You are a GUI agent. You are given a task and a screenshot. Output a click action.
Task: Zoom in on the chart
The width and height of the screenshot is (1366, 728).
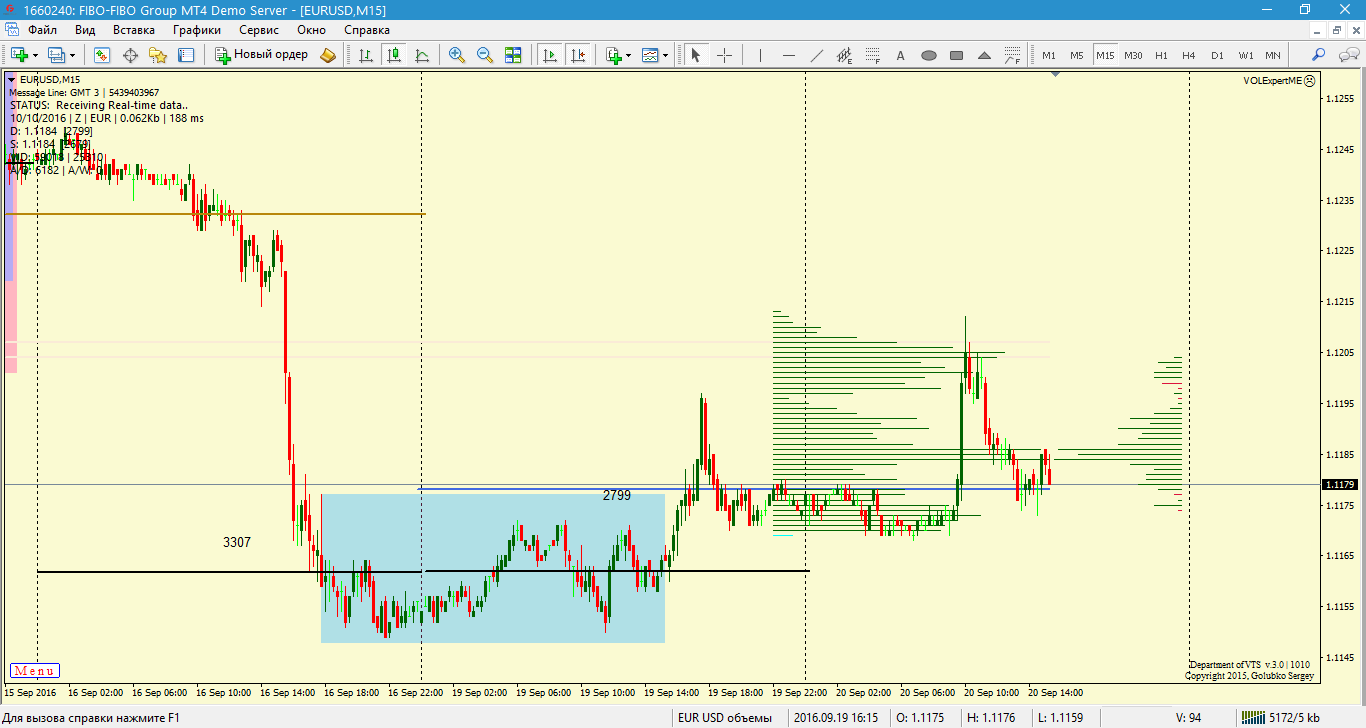tap(457, 55)
